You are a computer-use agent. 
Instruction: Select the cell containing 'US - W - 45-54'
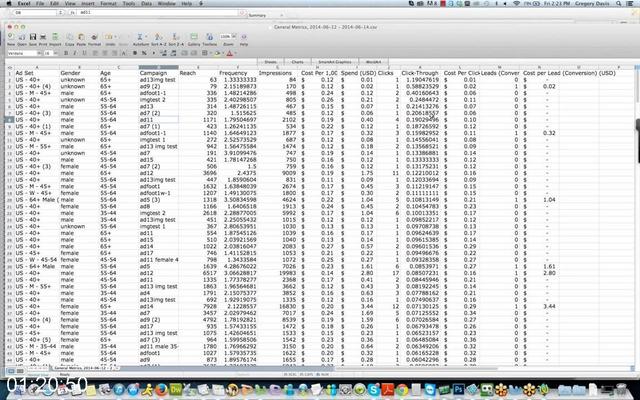coord(37,260)
